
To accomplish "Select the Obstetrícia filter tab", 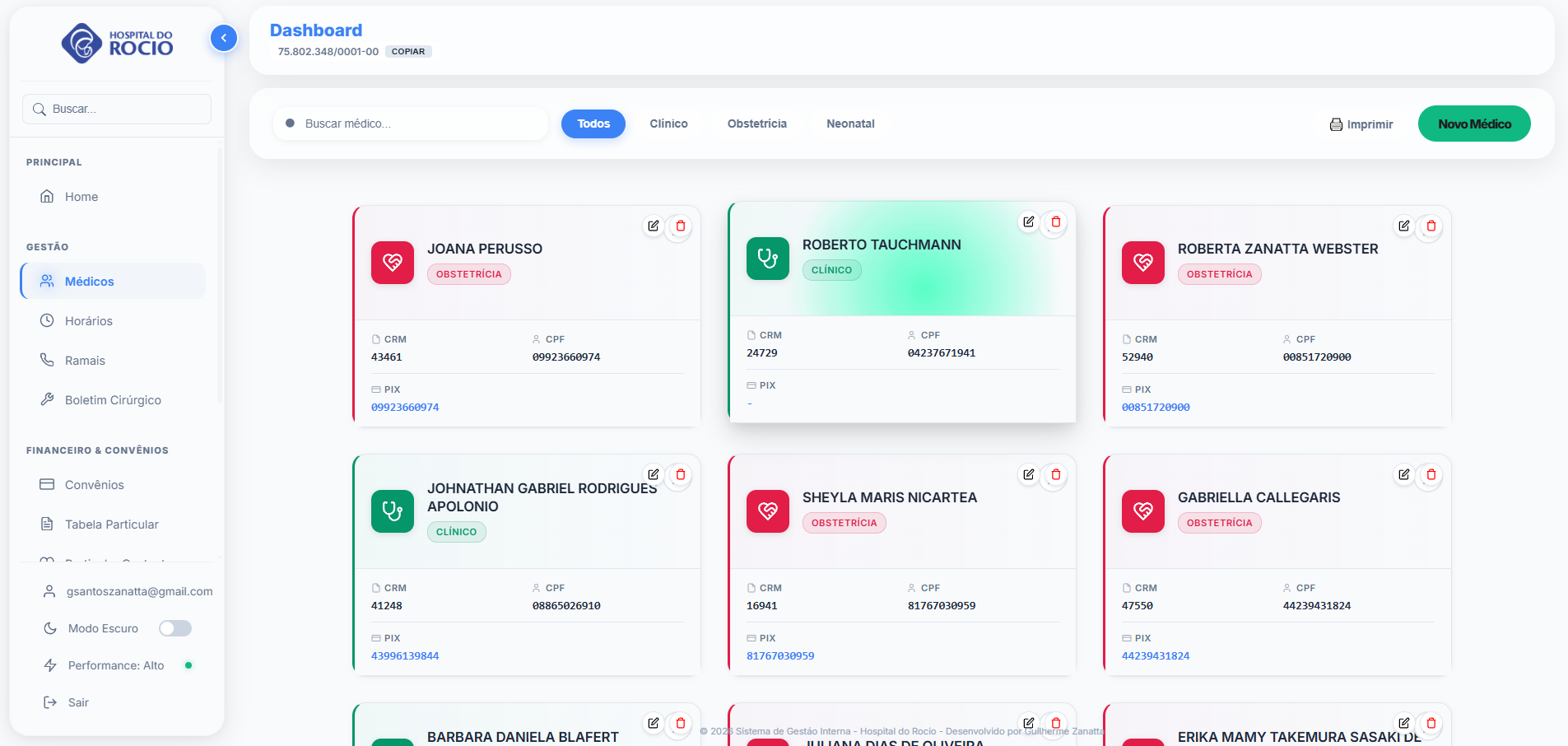I will (756, 124).
